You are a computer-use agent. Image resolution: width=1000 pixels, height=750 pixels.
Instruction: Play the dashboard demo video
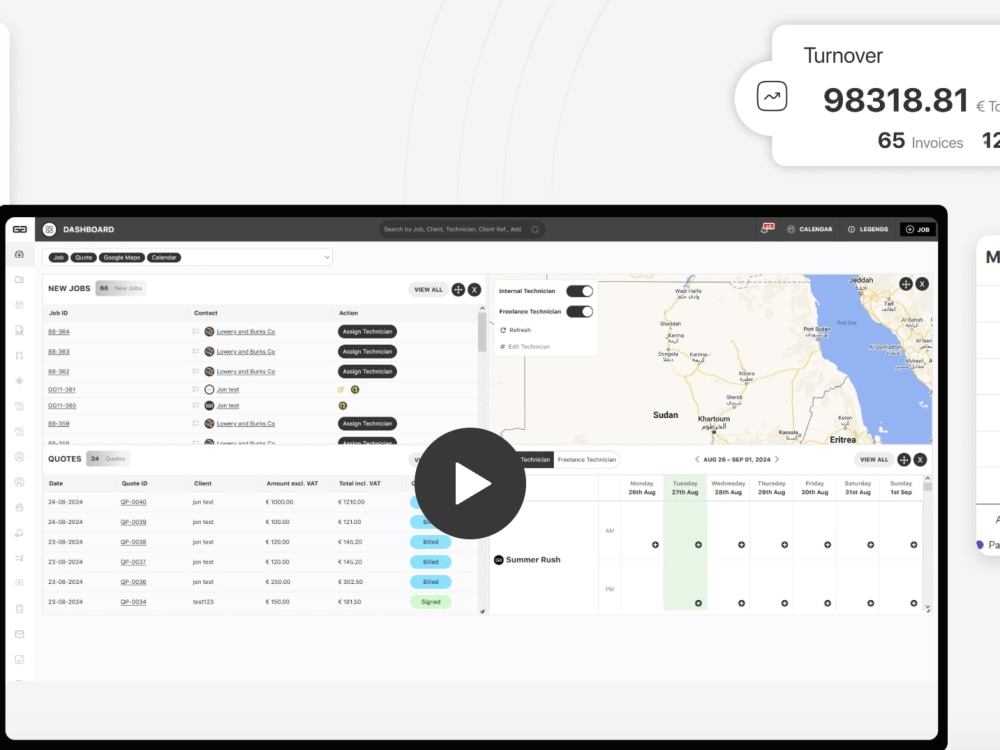[470, 483]
